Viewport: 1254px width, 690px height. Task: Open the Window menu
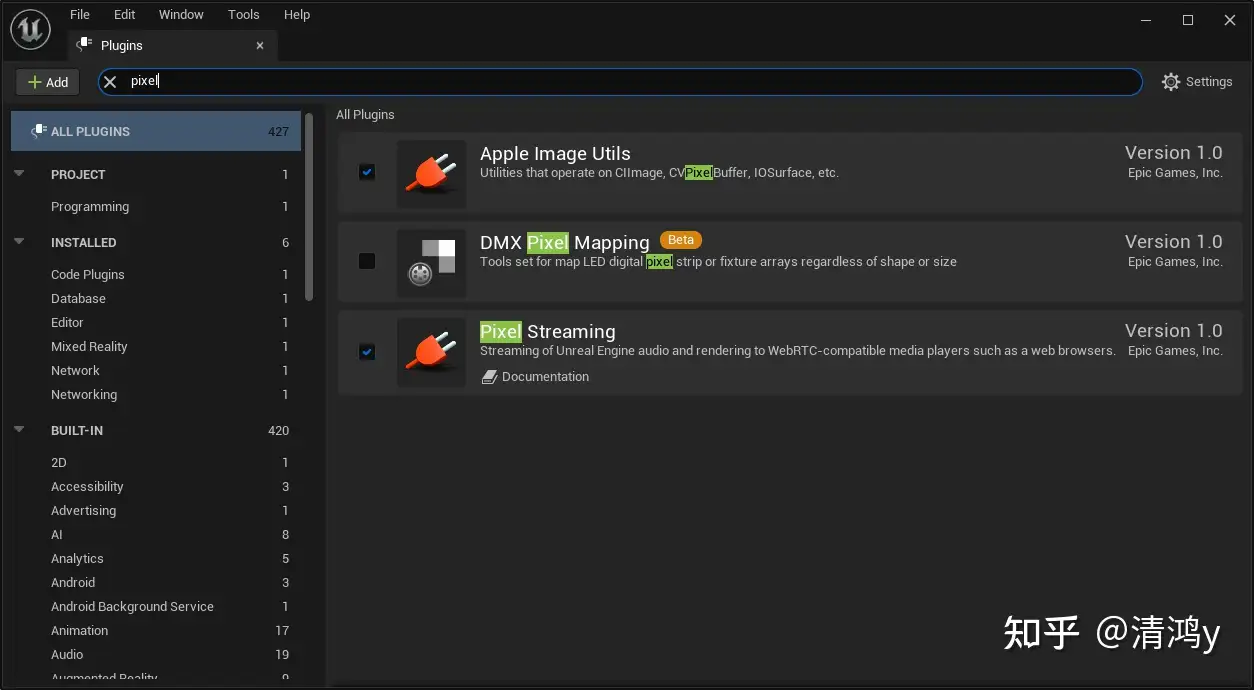point(181,14)
